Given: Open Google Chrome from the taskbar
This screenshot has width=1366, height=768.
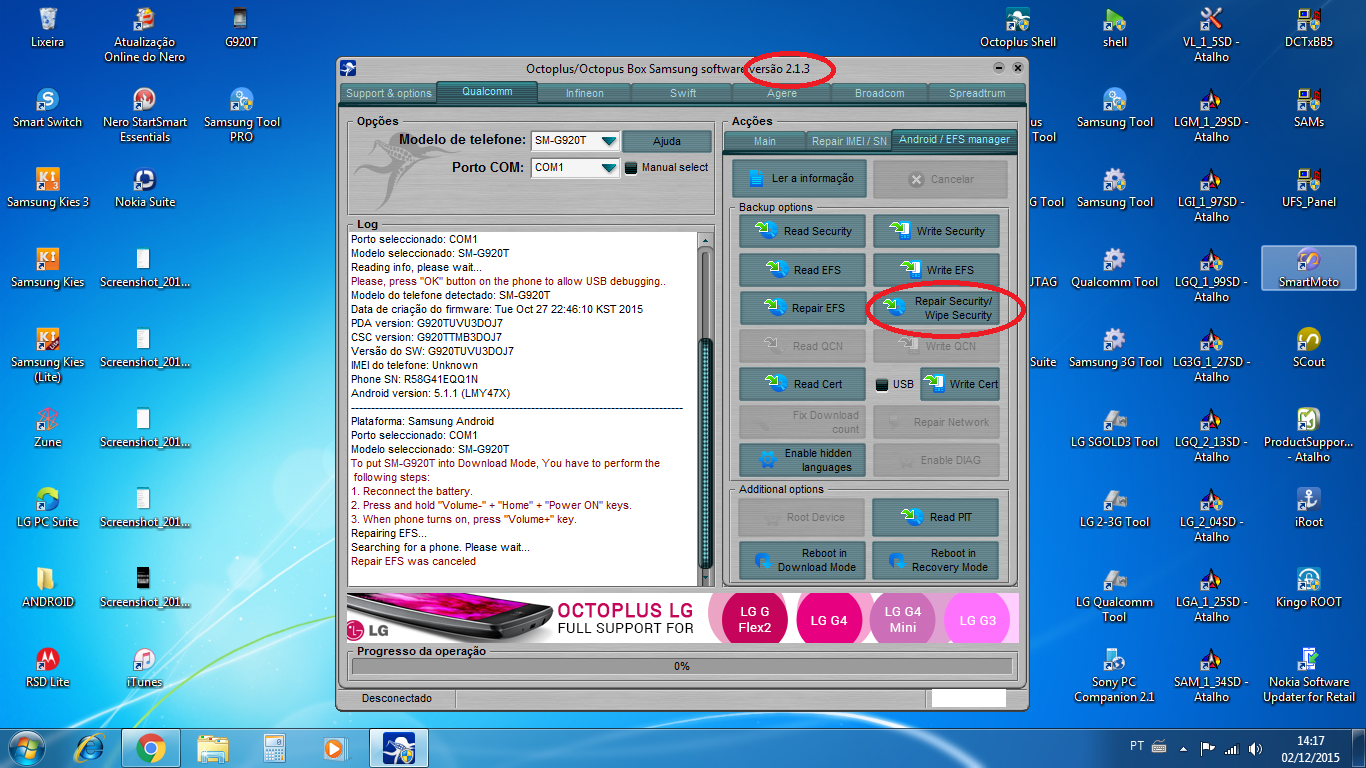Looking at the screenshot, I should coord(151,748).
